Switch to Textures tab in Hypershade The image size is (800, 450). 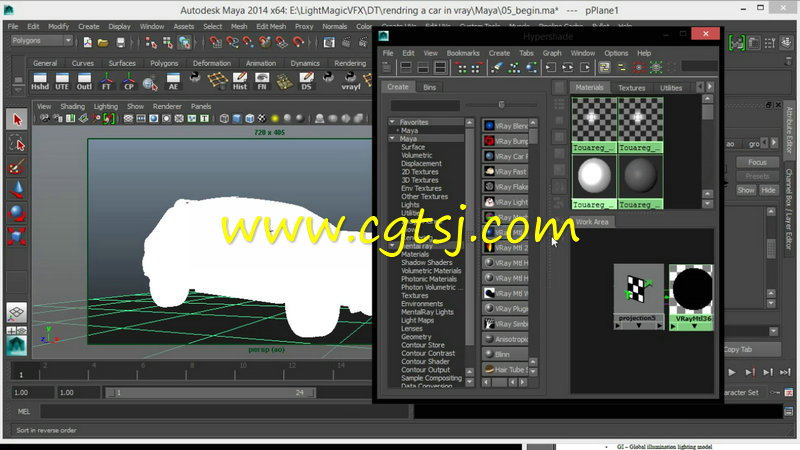[x=632, y=88]
